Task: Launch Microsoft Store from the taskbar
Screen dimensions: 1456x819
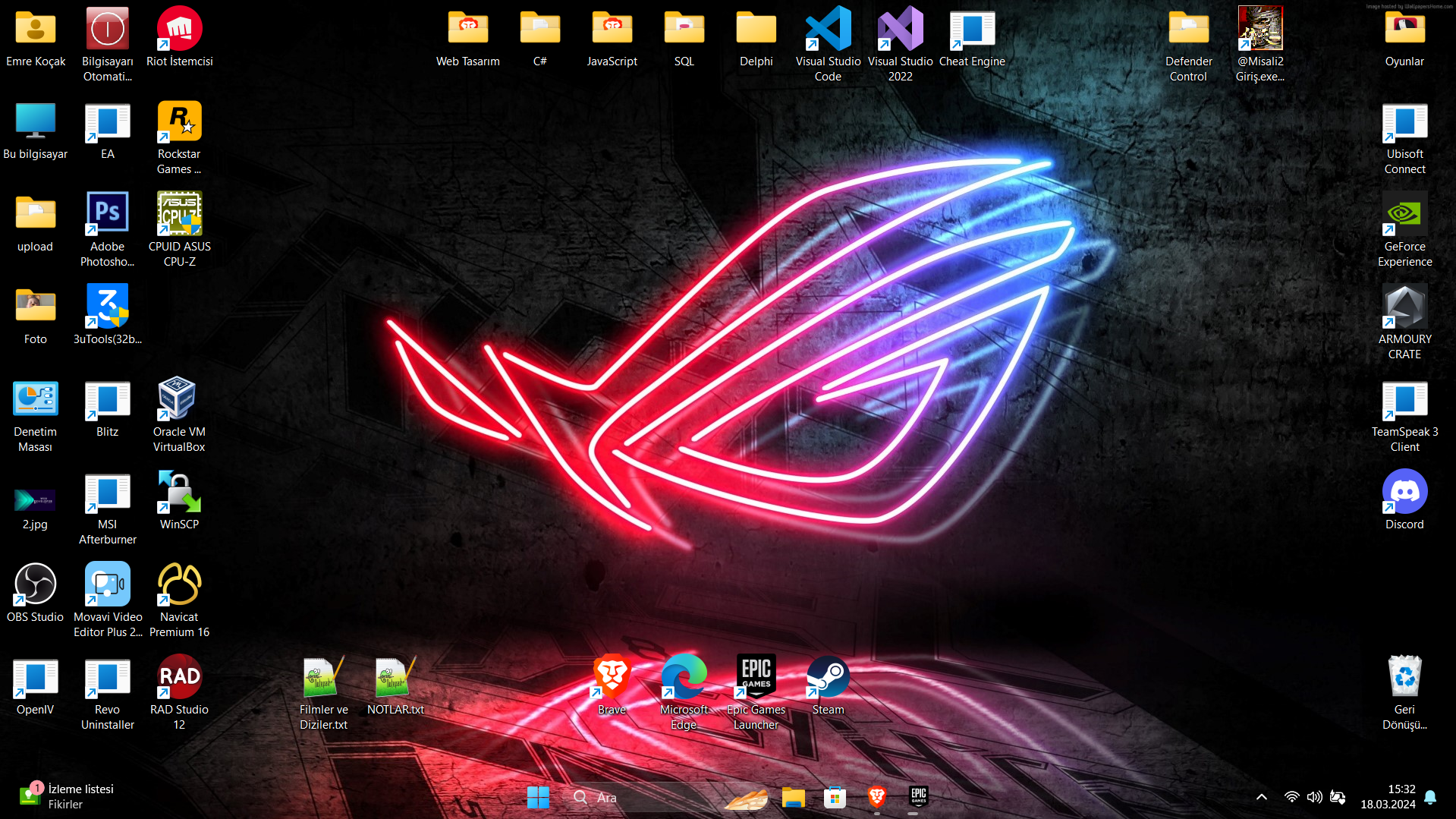Action: tap(835, 798)
